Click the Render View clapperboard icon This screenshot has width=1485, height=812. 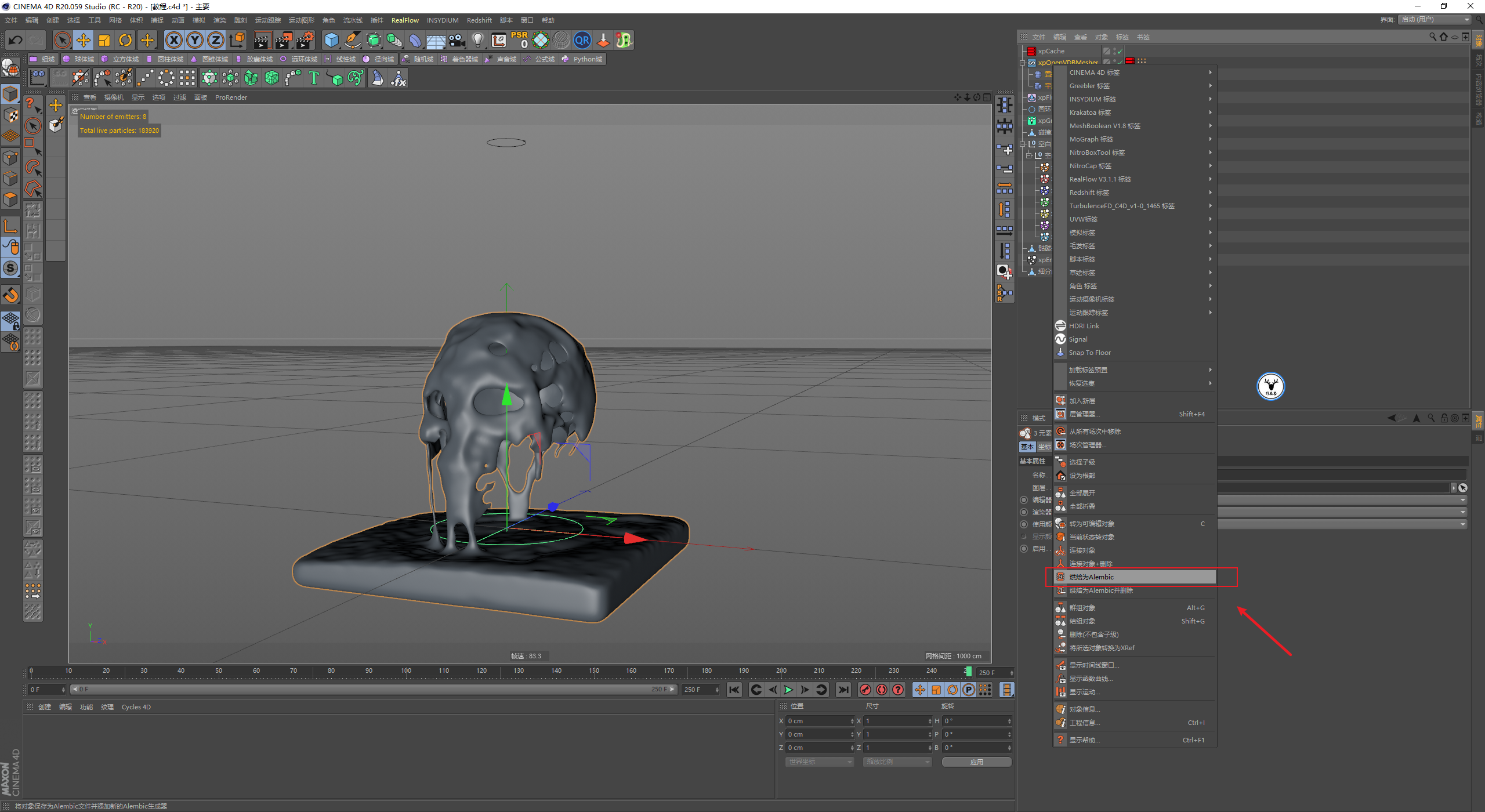(x=262, y=40)
